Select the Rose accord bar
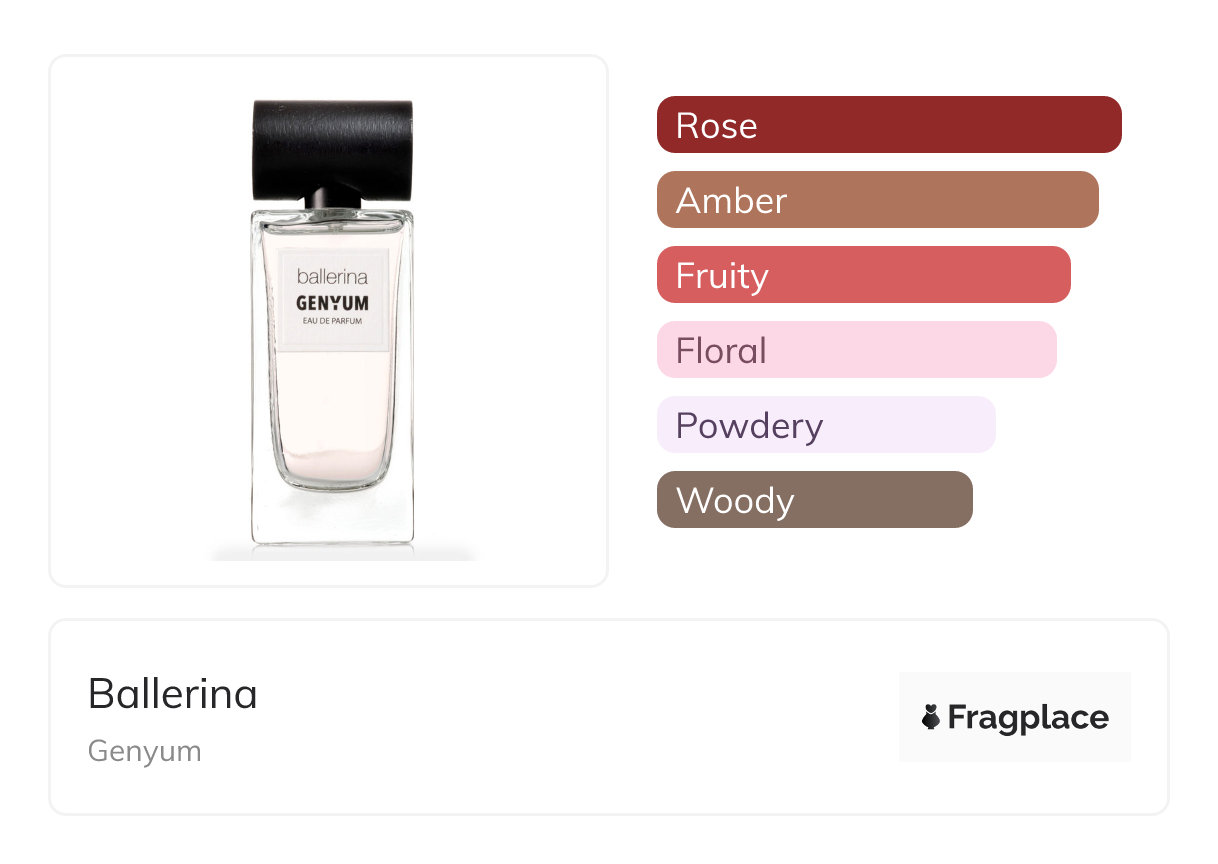Screen dimensions: 1218x864 tap(888, 125)
